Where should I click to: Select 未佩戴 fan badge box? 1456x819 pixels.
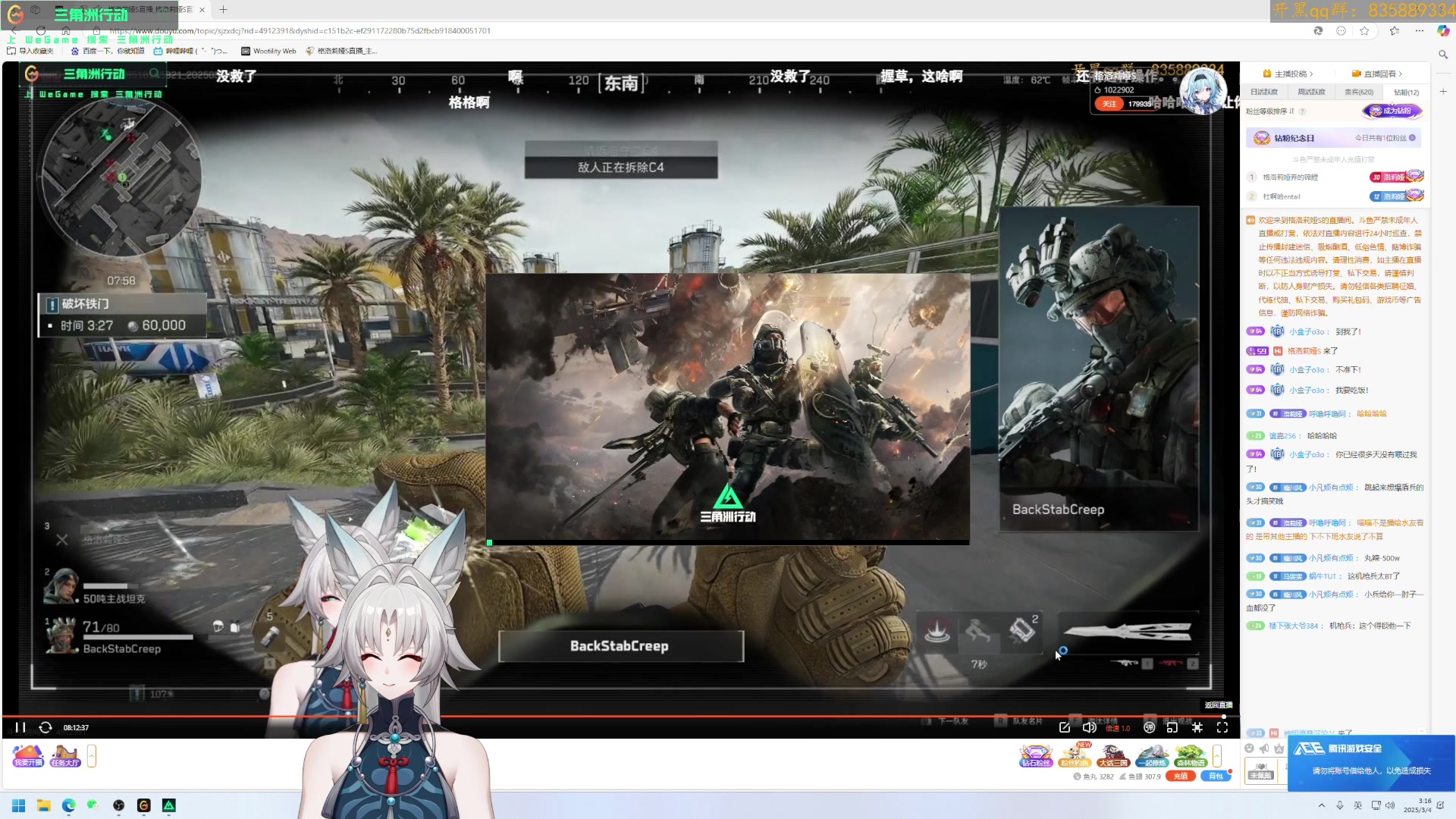click(1261, 771)
